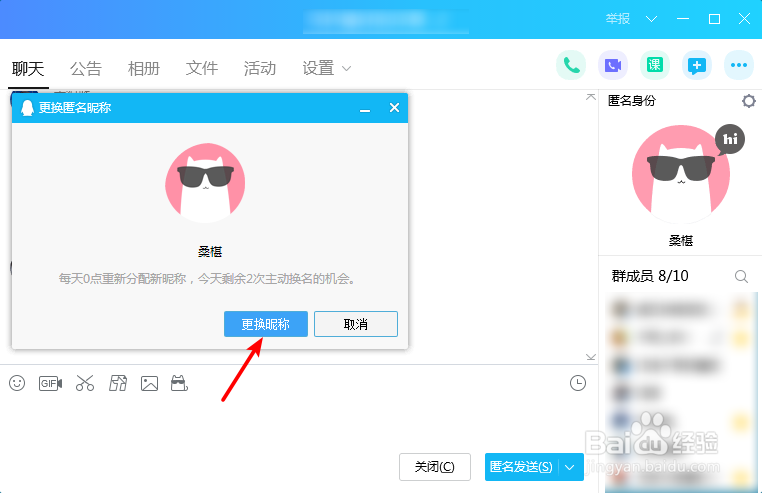Insert a picture with image icon
762x493 pixels.
[149, 384]
